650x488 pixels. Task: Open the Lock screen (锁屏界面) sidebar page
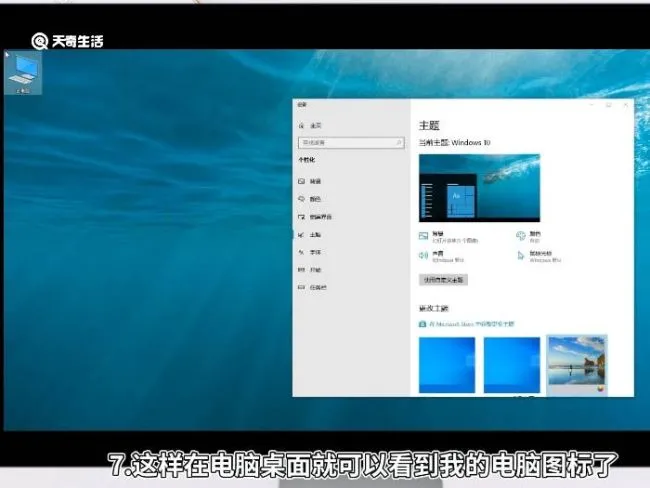click(315, 217)
